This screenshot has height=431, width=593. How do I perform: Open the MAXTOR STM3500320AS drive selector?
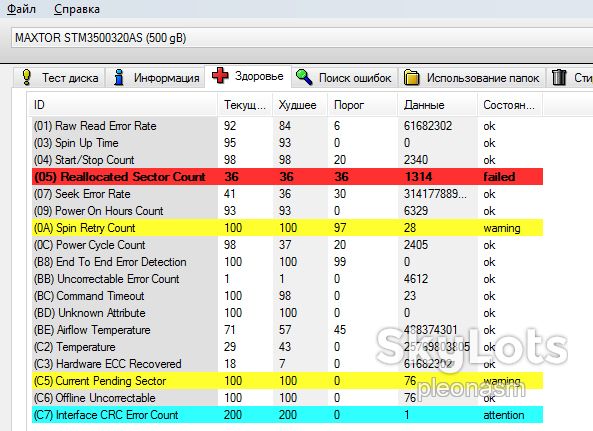click(x=302, y=38)
